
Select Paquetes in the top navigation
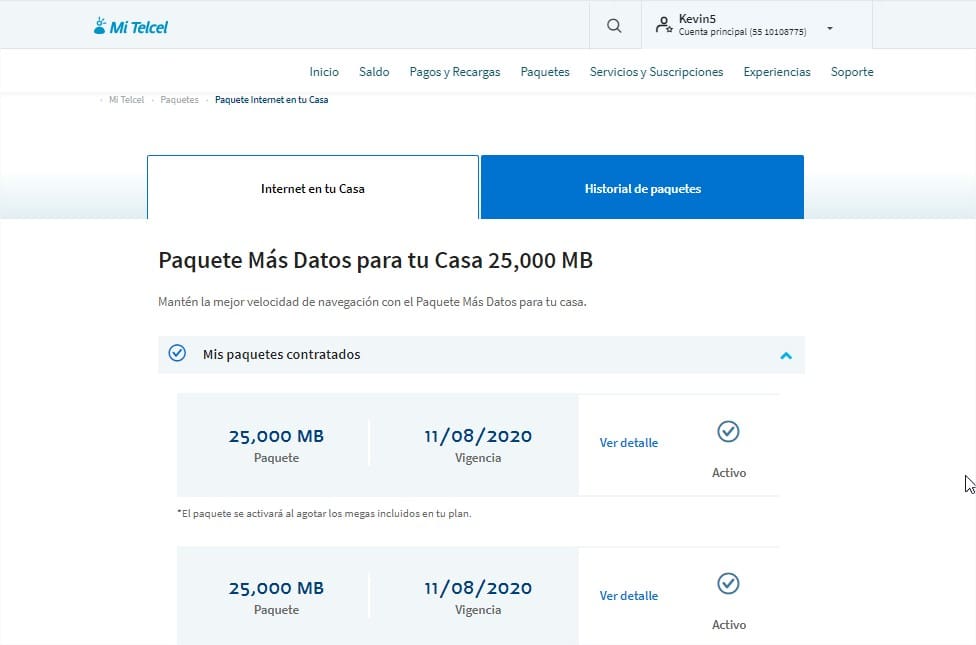coord(545,72)
